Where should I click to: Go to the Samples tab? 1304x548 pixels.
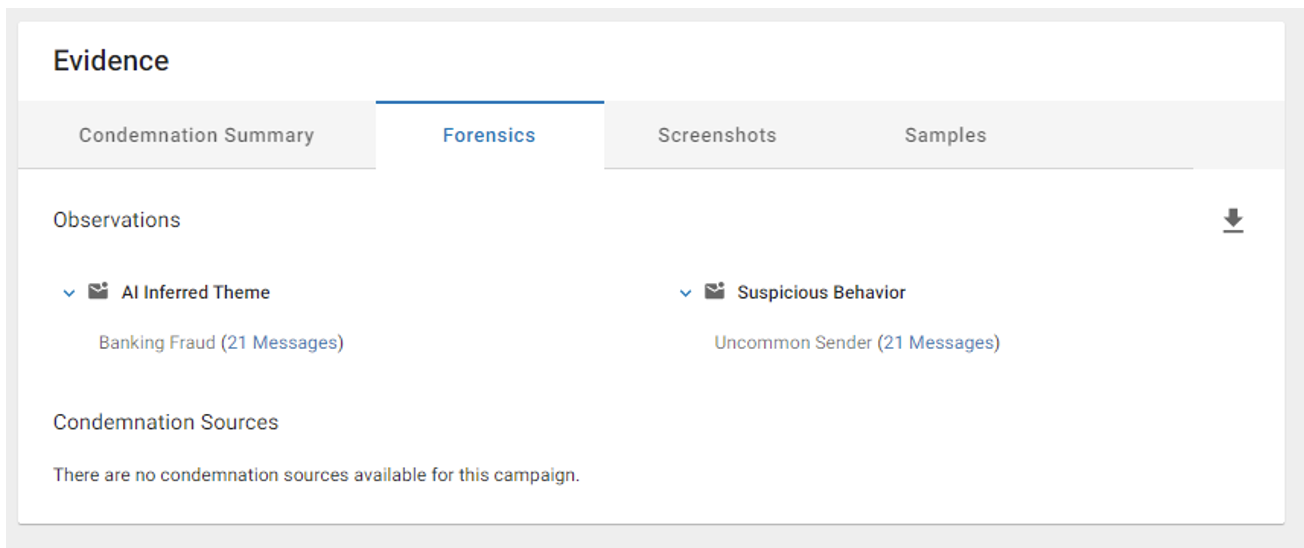coord(945,135)
